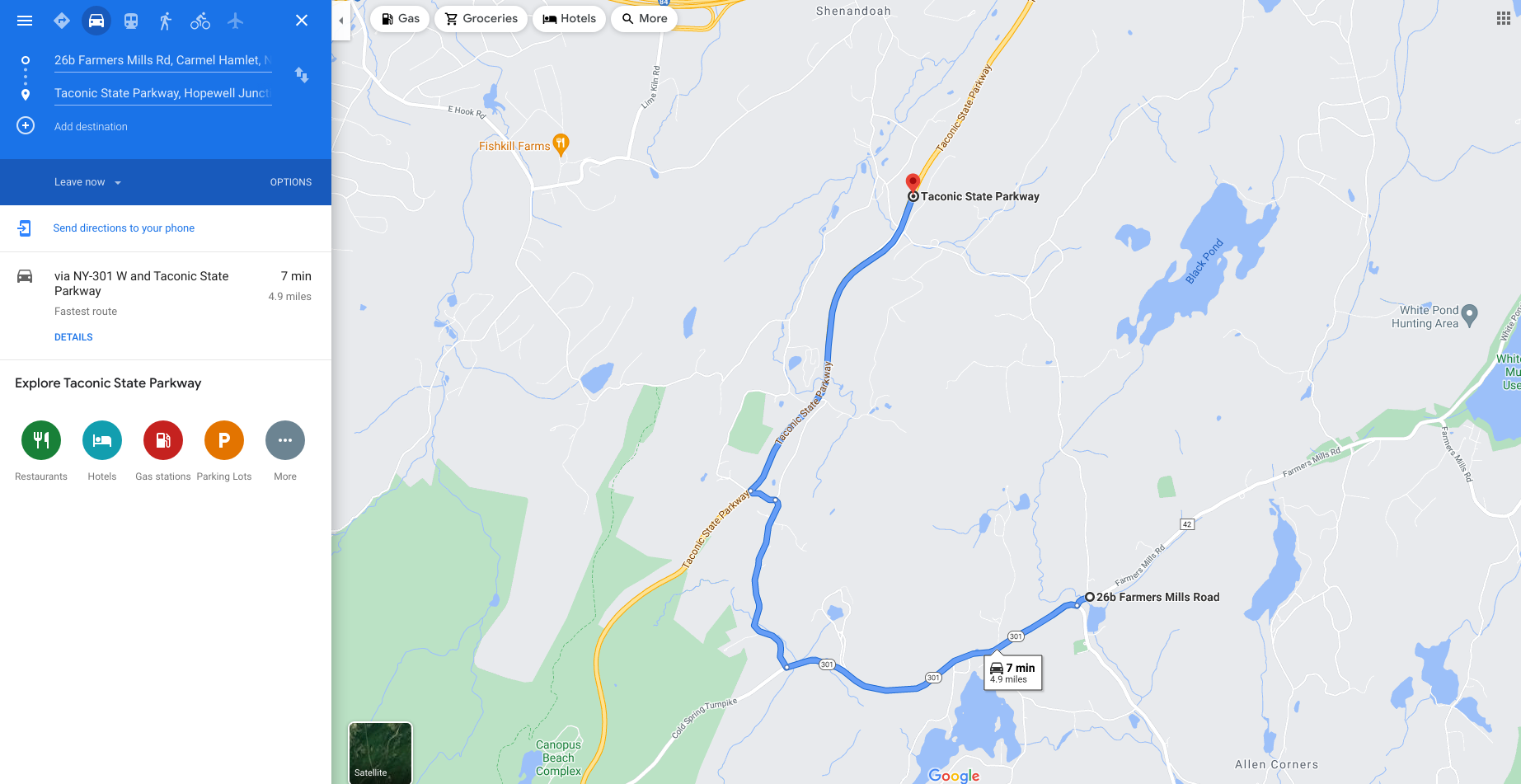Switch to Satellite map view

point(380,752)
